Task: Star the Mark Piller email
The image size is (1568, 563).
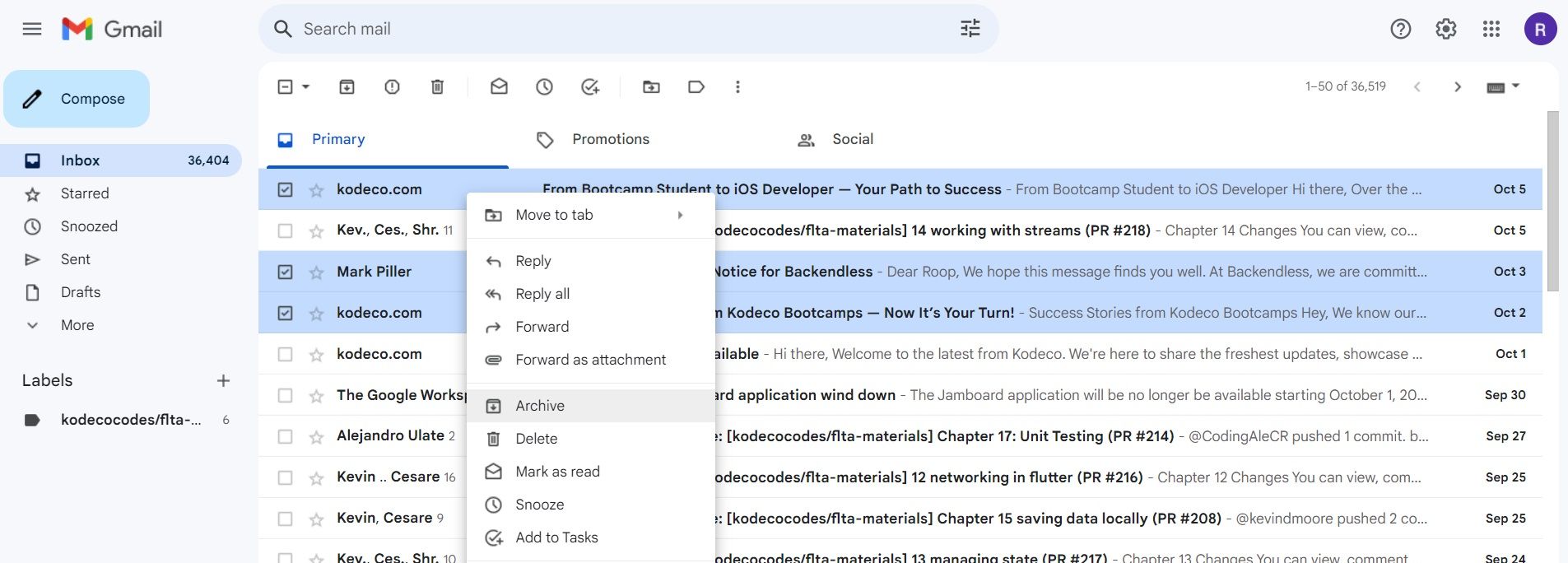Action: [x=316, y=272]
